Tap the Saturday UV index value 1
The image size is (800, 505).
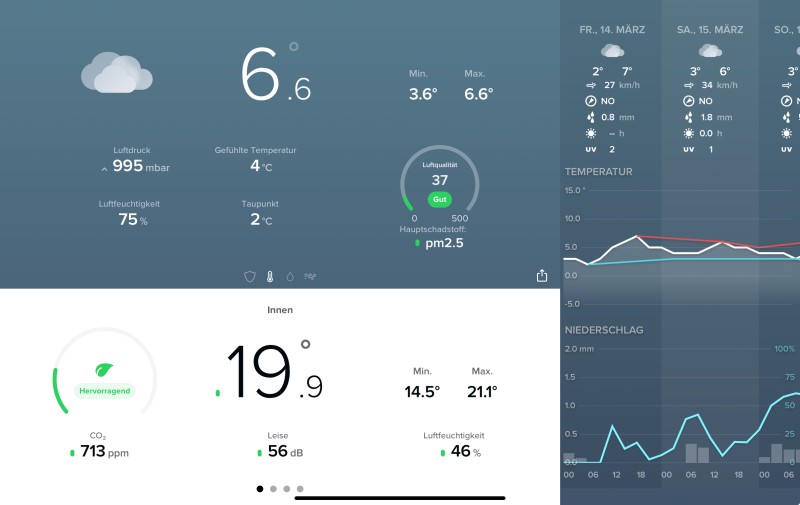coord(711,149)
